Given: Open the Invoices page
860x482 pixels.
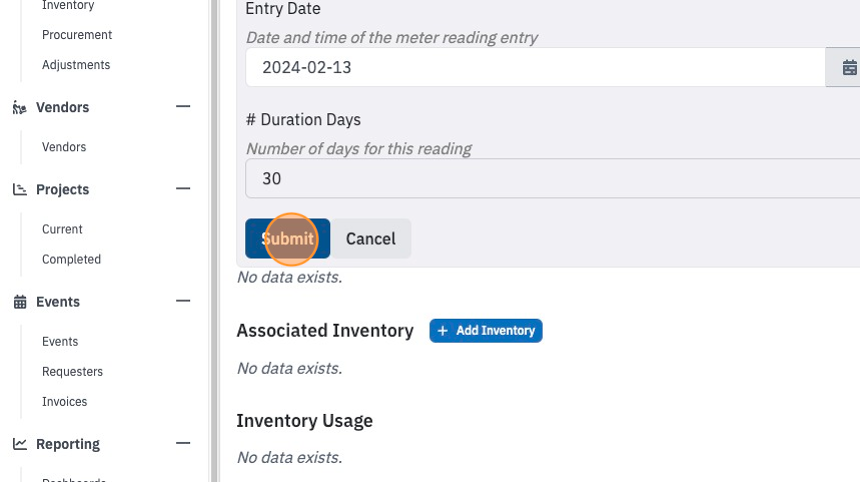Looking at the screenshot, I should pos(65,402).
